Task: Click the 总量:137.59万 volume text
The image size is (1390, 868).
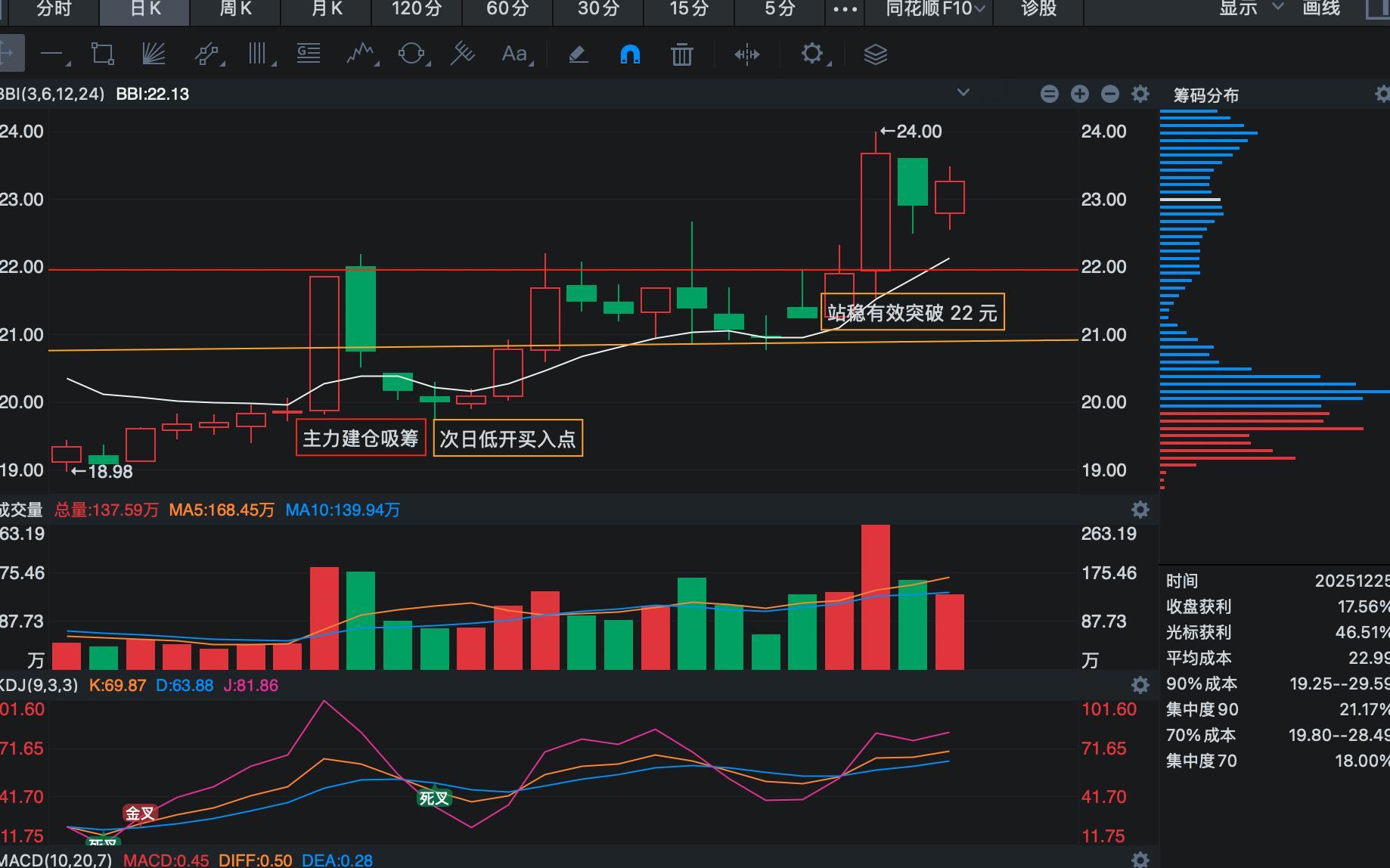Action: (107, 510)
